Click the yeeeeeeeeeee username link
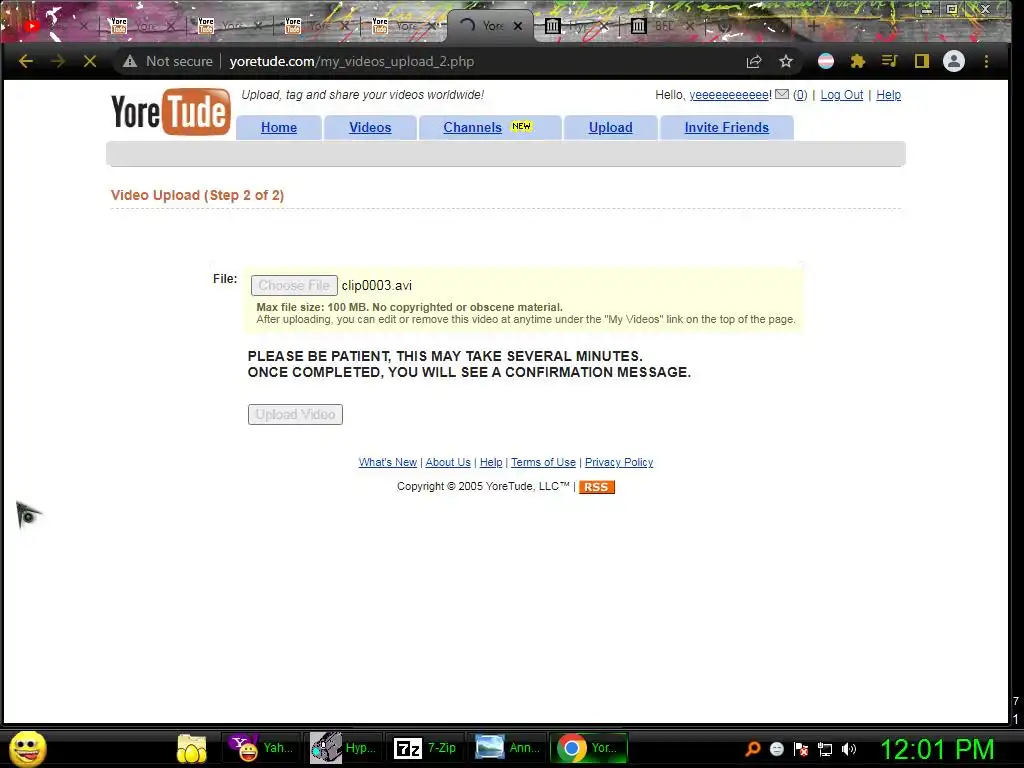Screen dimensions: 1024x768 point(729,95)
